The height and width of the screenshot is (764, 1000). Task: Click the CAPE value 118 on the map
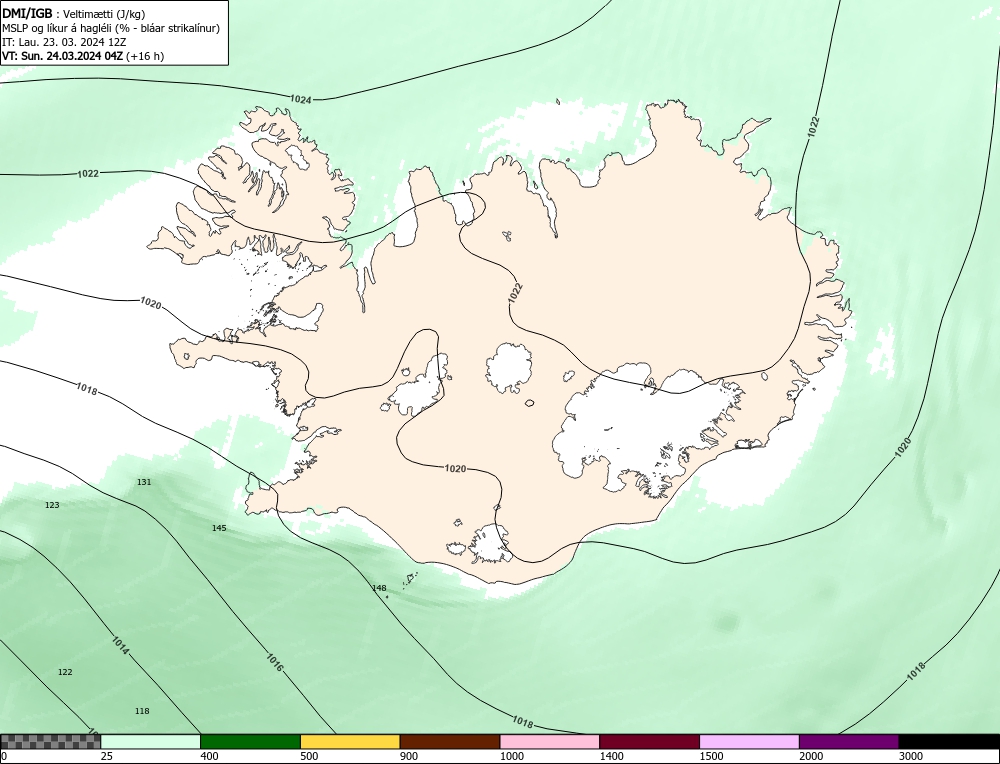(142, 711)
